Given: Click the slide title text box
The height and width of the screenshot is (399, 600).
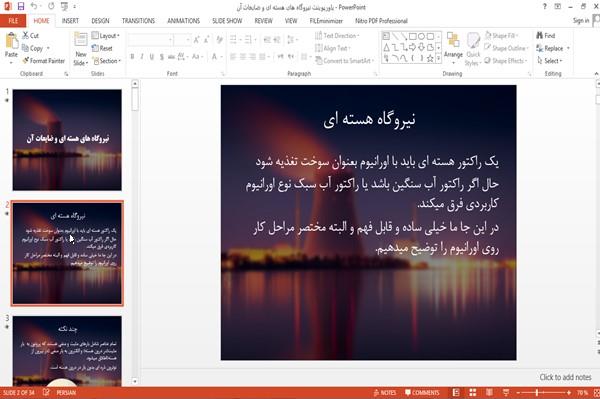Looking at the screenshot, I should click(369, 119).
